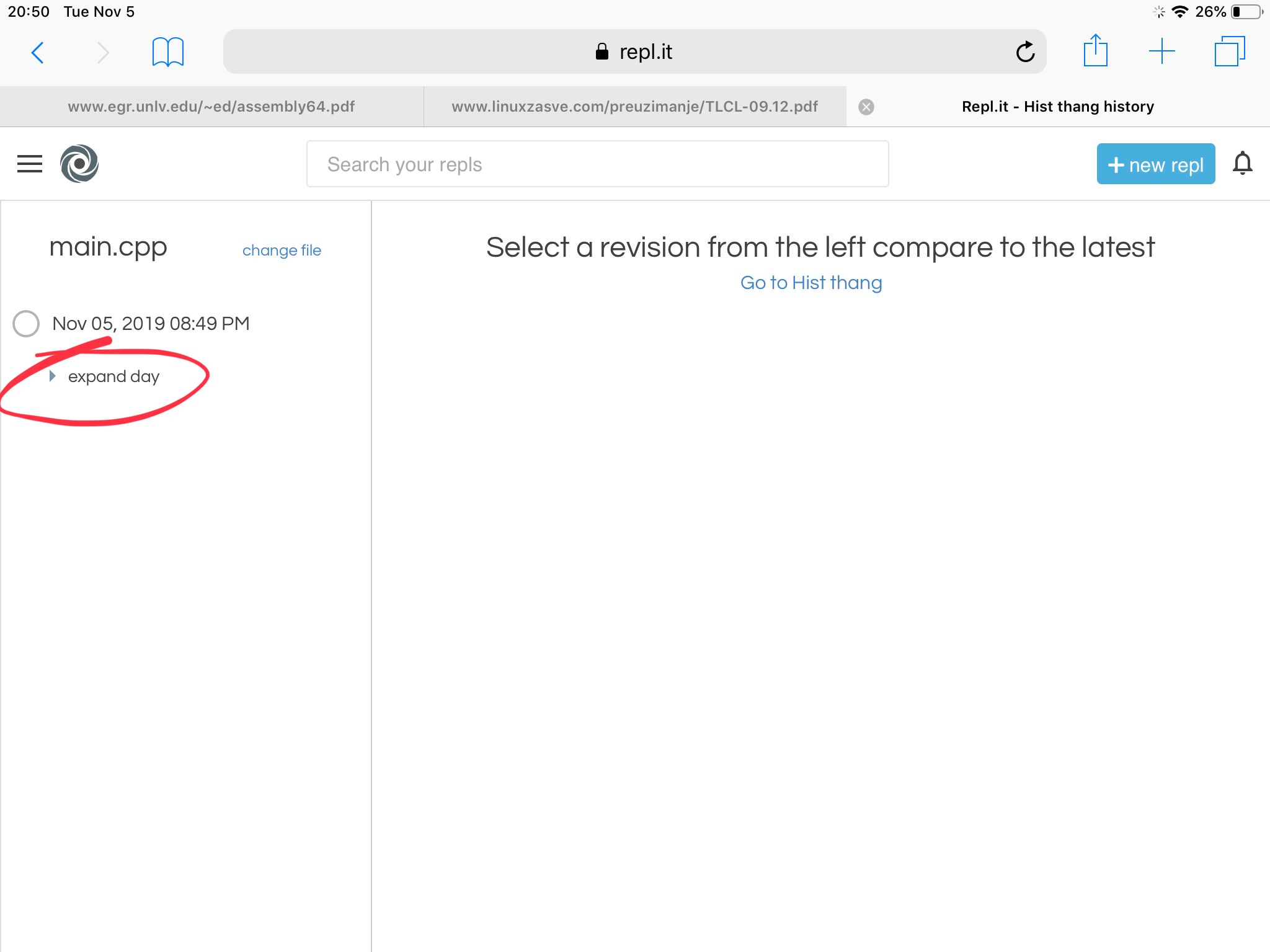Open the hamburger sidebar menu
This screenshot has width=1270, height=952.
(x=30, y=164)
